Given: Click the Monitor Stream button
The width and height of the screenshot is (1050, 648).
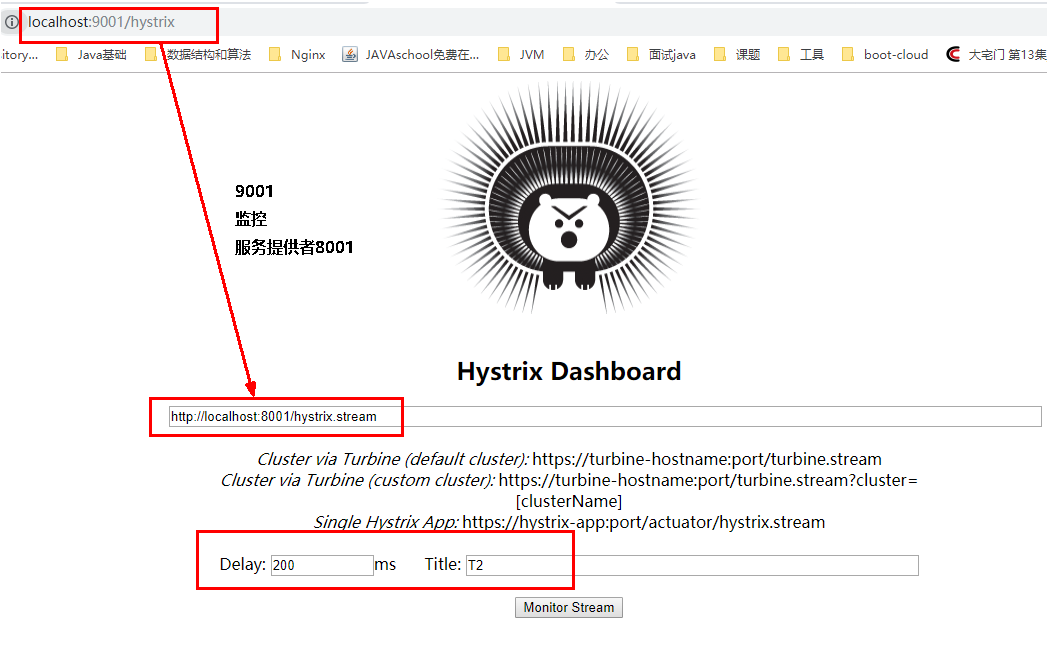Looking at the screenshot, I should (569, 607).
